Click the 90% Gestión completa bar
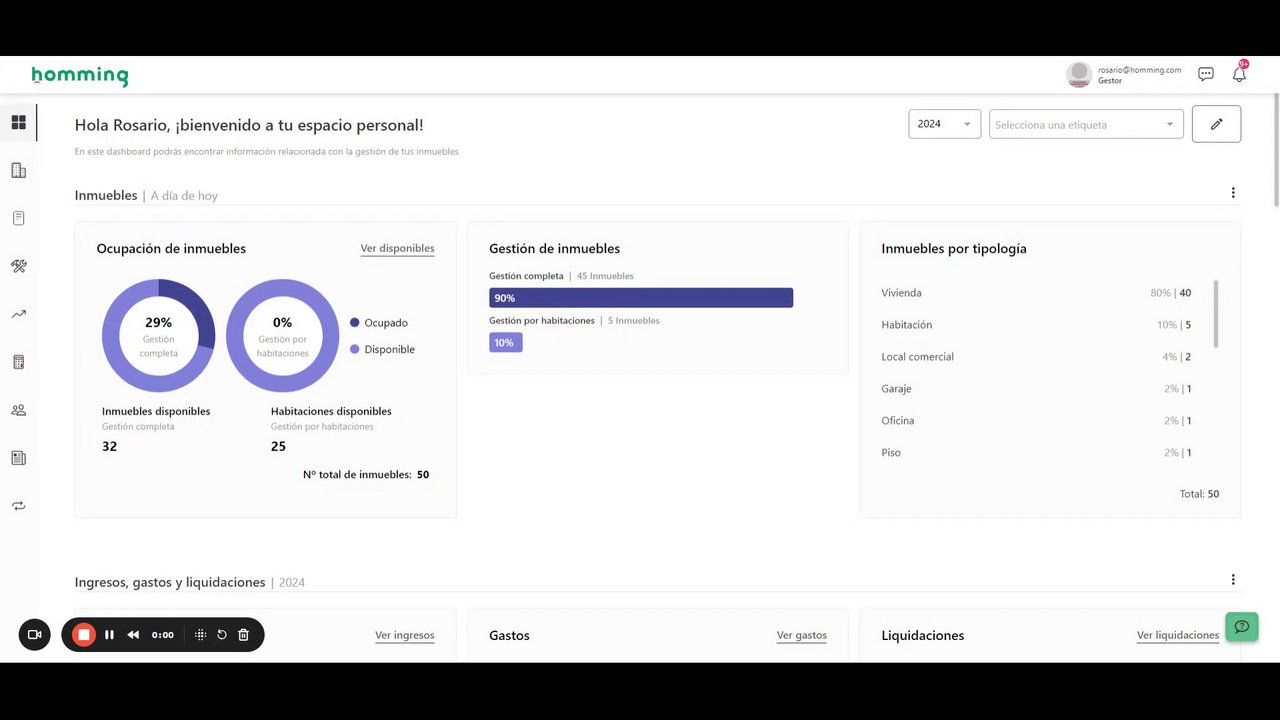The width and height of the screenshot is (1280, 720). (x=641, y=298)
